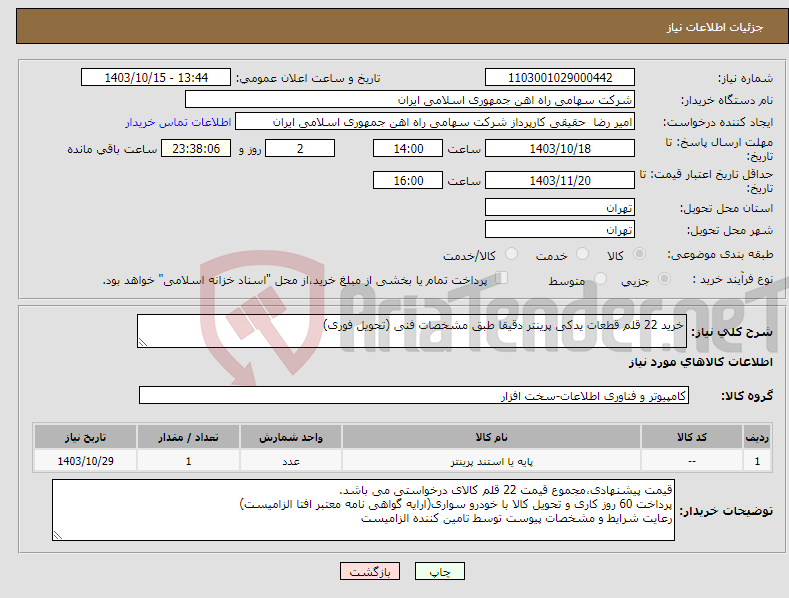Click the item code cell showing --
This screenshot has height=598, width=789.
pyautogui.click(x=692, y=461)
